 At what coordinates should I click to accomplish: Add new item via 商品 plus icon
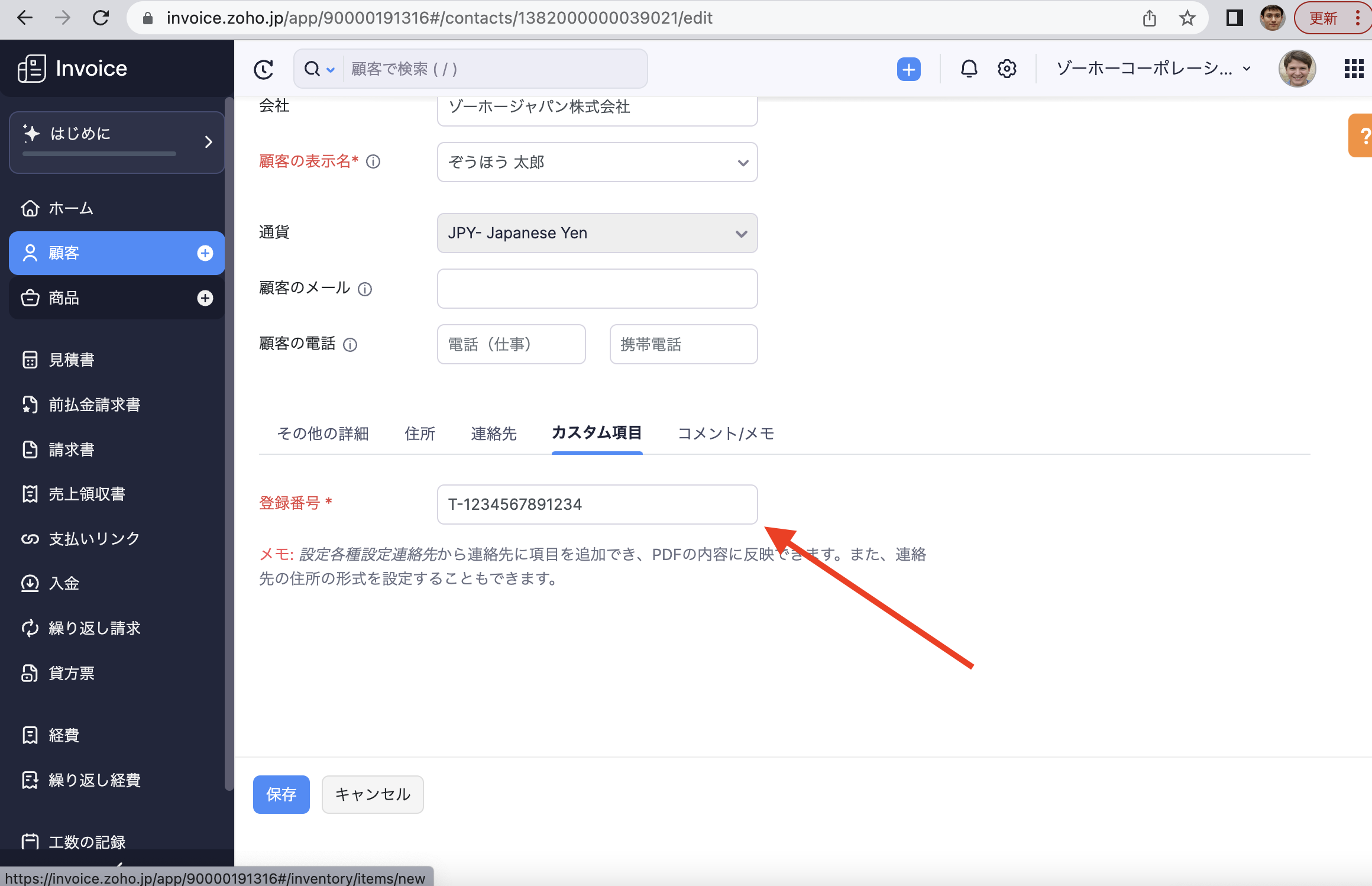pos(205,298)
